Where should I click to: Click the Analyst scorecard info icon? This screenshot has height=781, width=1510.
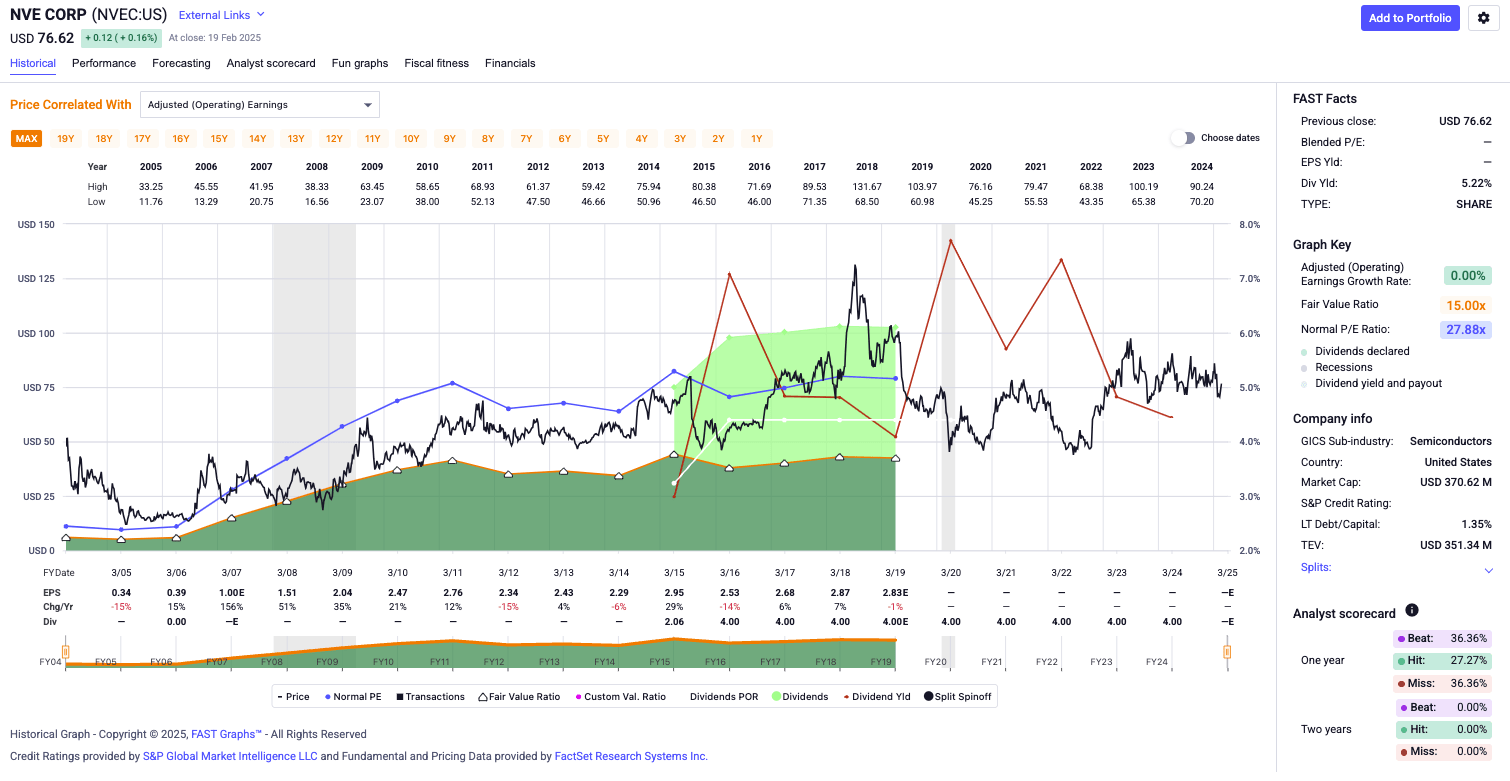pos(1412,611)
